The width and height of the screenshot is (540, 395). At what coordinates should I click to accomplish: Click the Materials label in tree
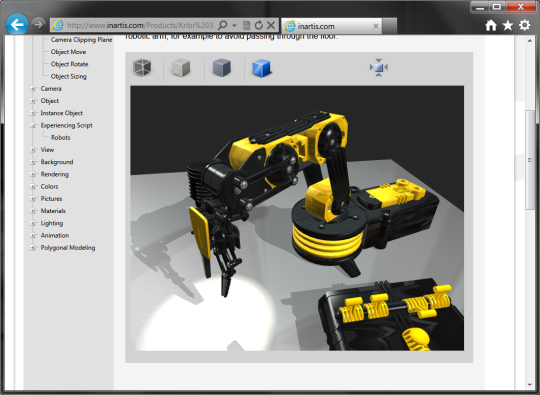(x=53, y=211)
